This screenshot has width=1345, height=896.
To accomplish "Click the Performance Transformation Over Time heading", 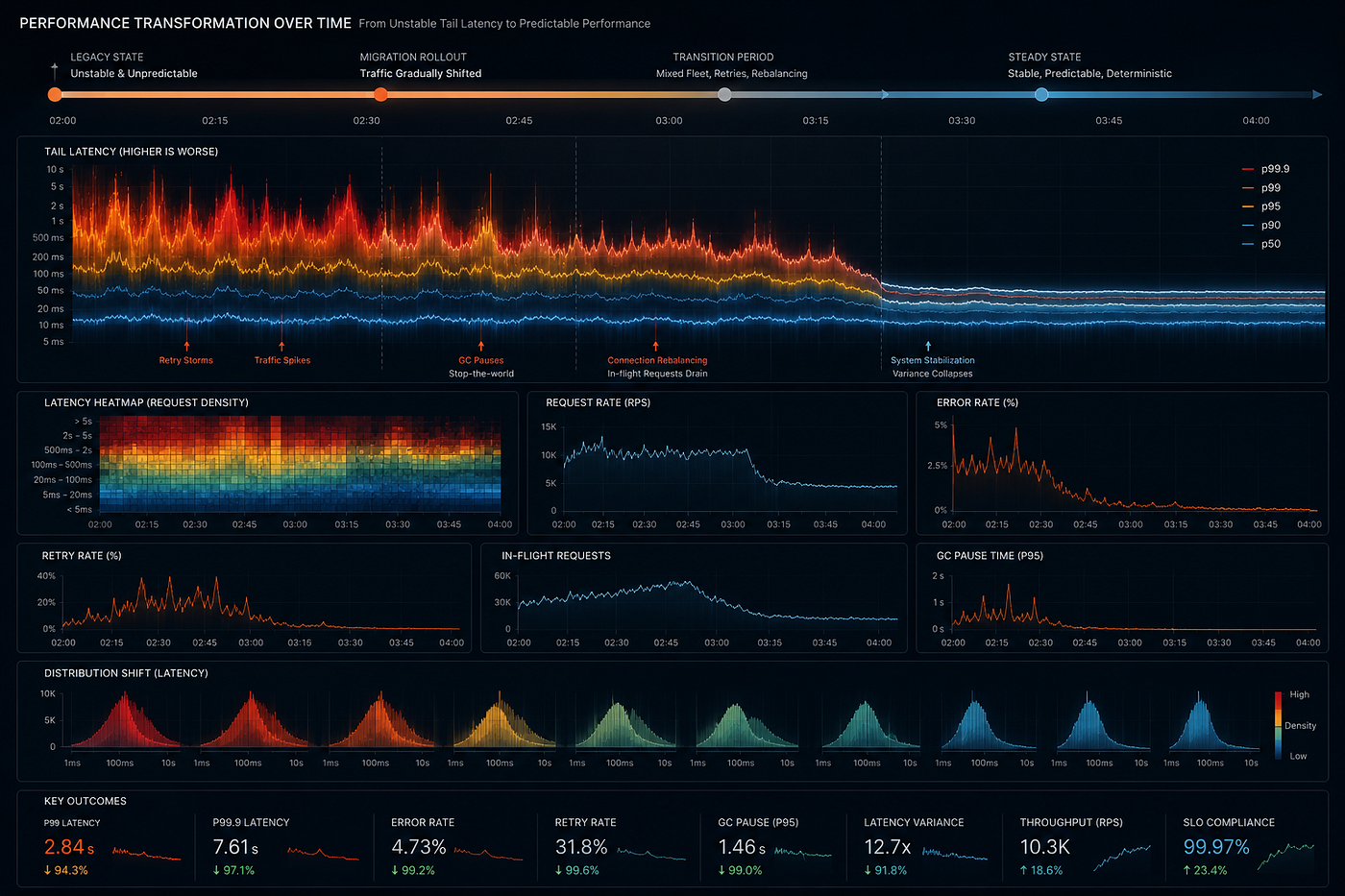I will [x=185, y=23].
